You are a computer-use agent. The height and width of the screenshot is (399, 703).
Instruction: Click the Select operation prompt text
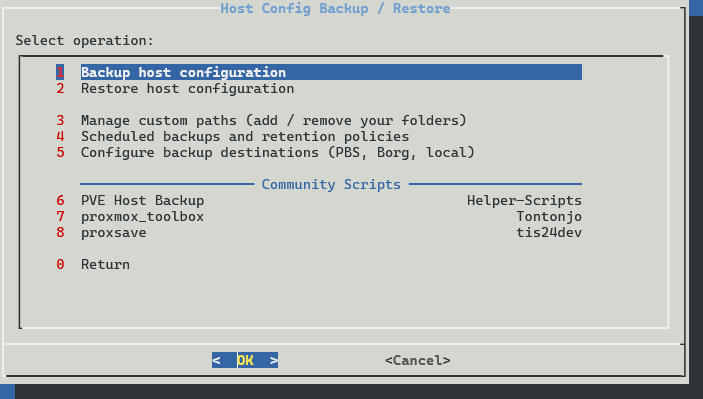[x=84, y=41]
